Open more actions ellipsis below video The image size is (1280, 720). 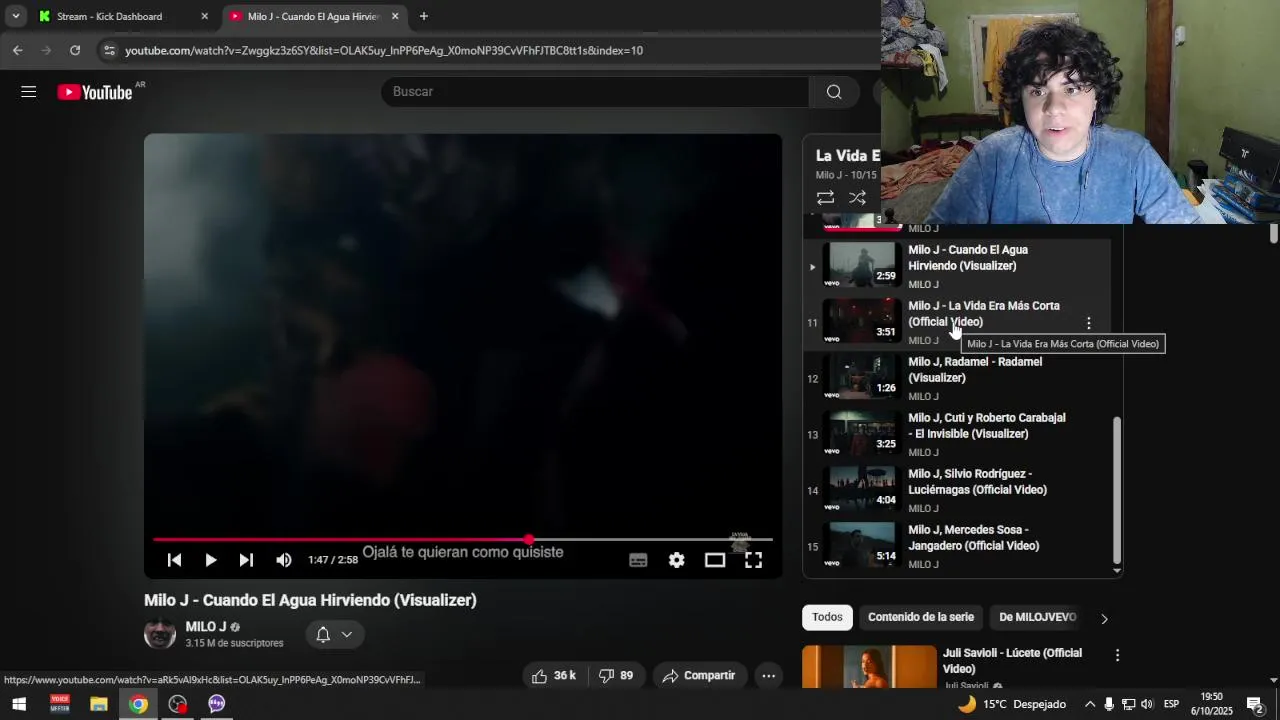768,676
